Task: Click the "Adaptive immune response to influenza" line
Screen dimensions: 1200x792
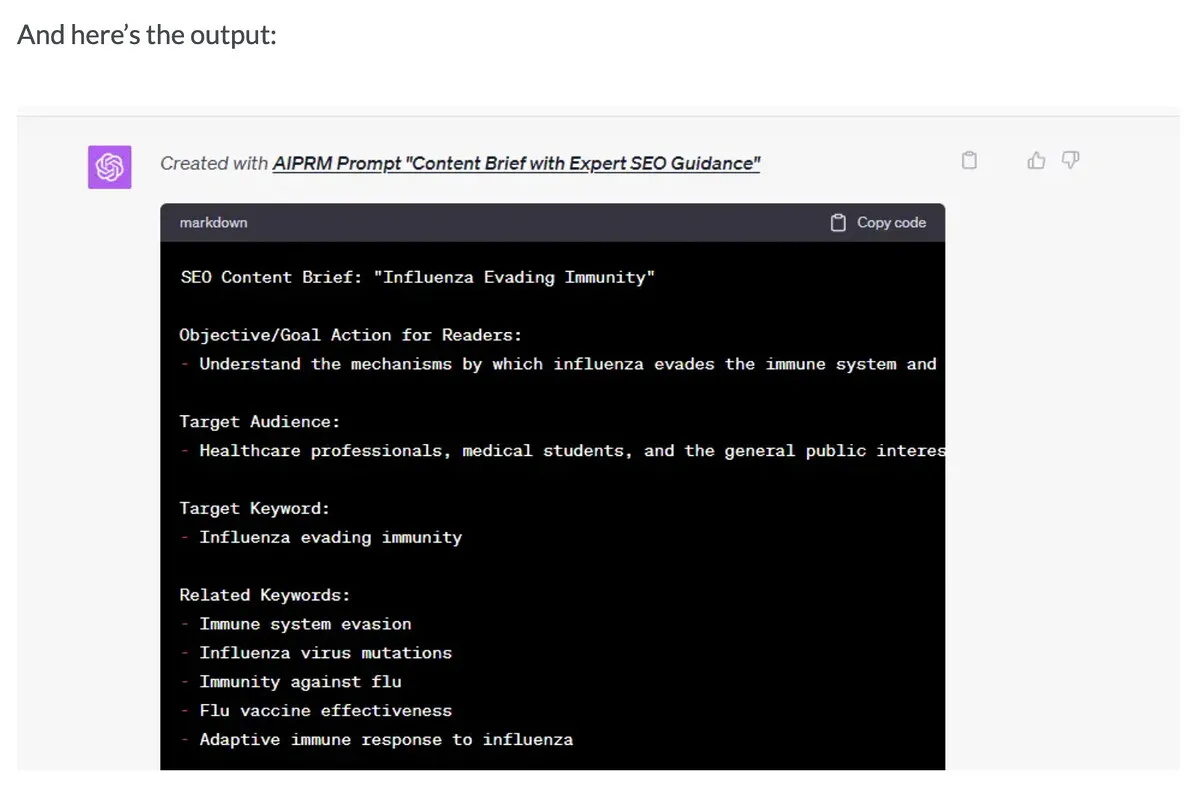Action: click(386, 740)
